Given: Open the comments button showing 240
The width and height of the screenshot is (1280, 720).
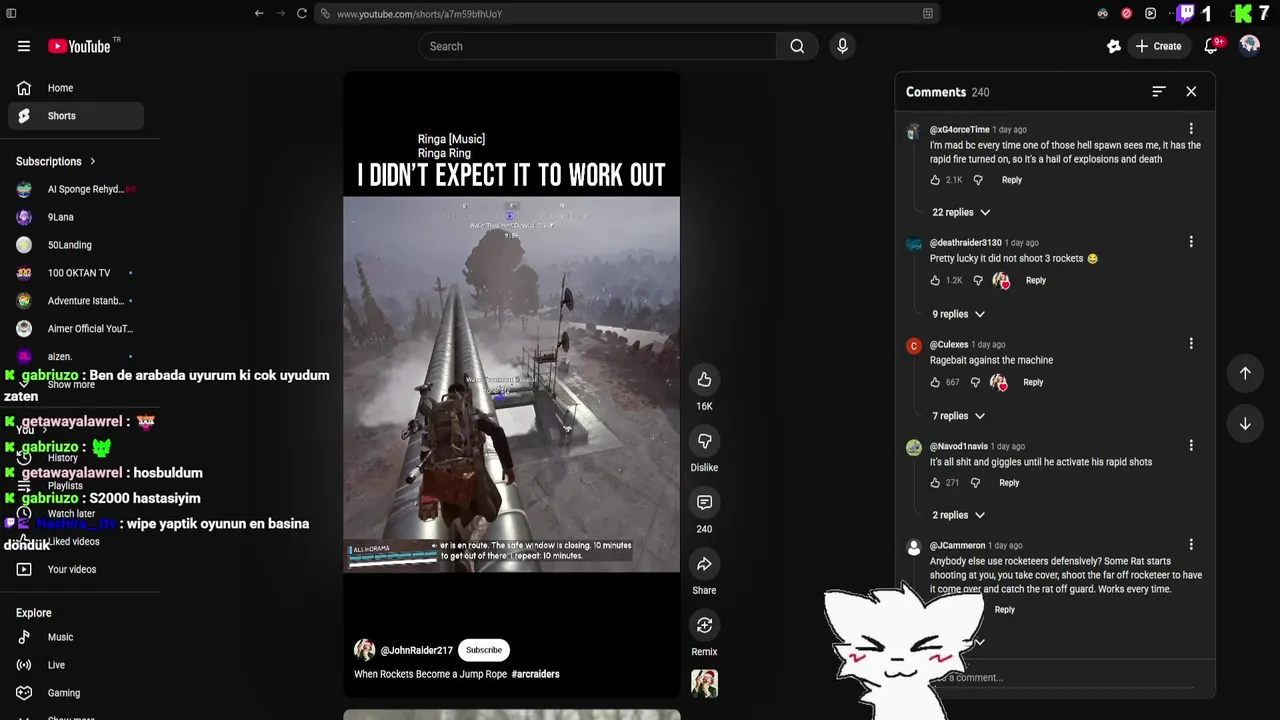Looking at the screenshot, I should (704, 502).
